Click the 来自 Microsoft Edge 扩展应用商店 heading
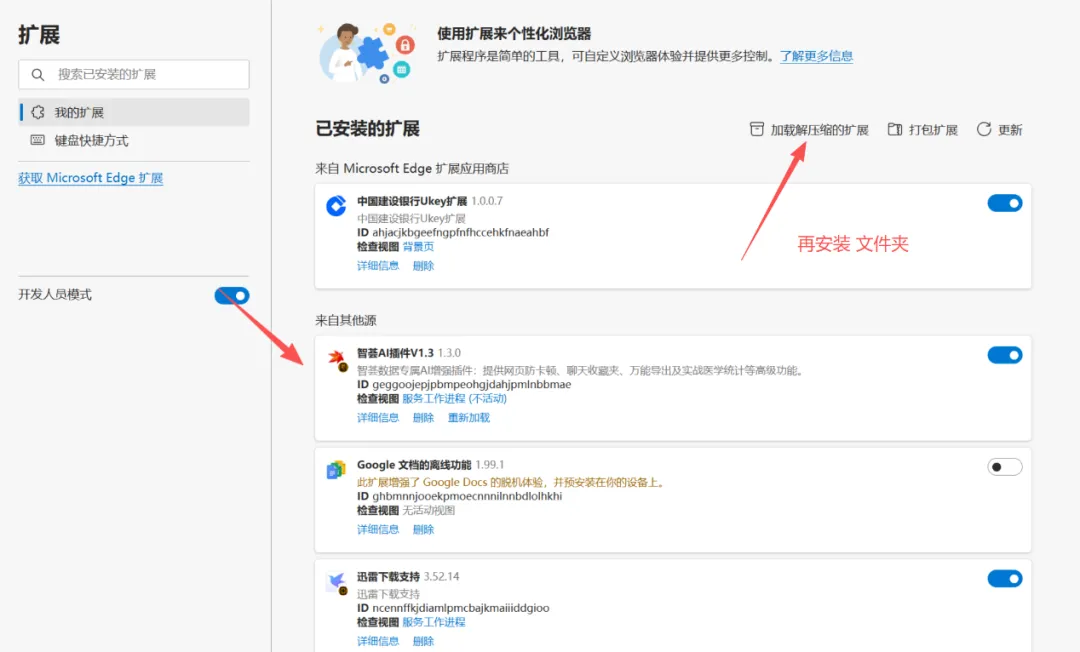1080x652 pixels. [x=412, y=169]
